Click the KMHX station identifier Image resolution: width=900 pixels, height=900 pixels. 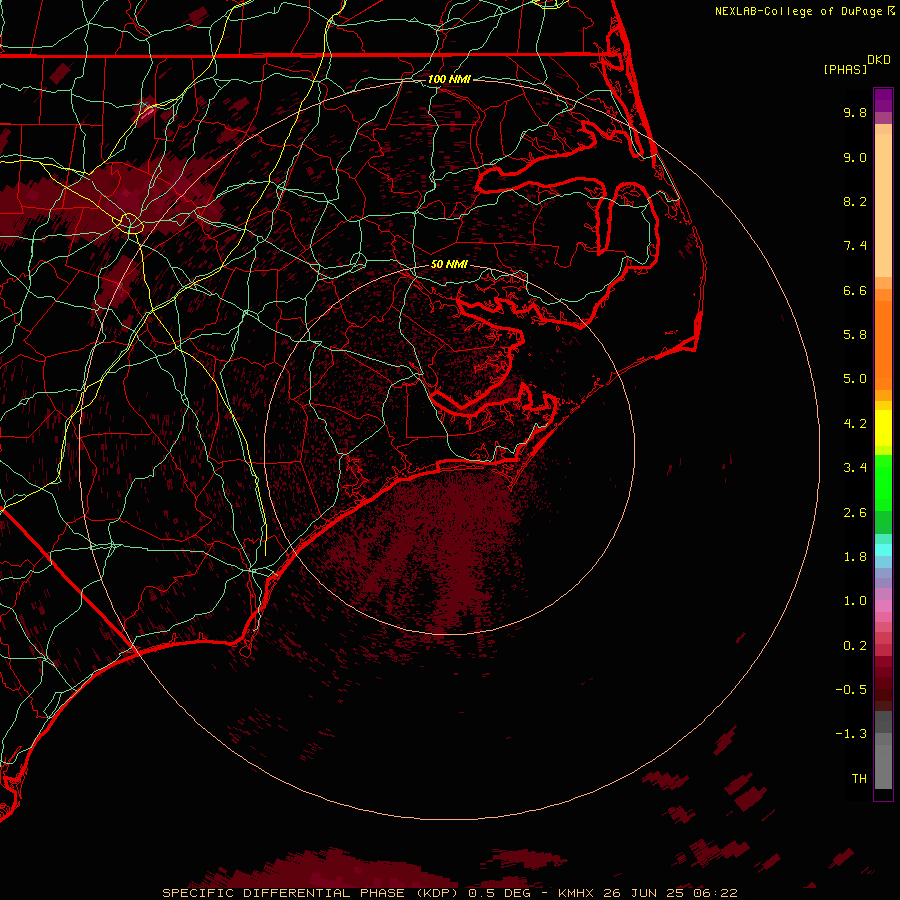[x=578, y=893]
